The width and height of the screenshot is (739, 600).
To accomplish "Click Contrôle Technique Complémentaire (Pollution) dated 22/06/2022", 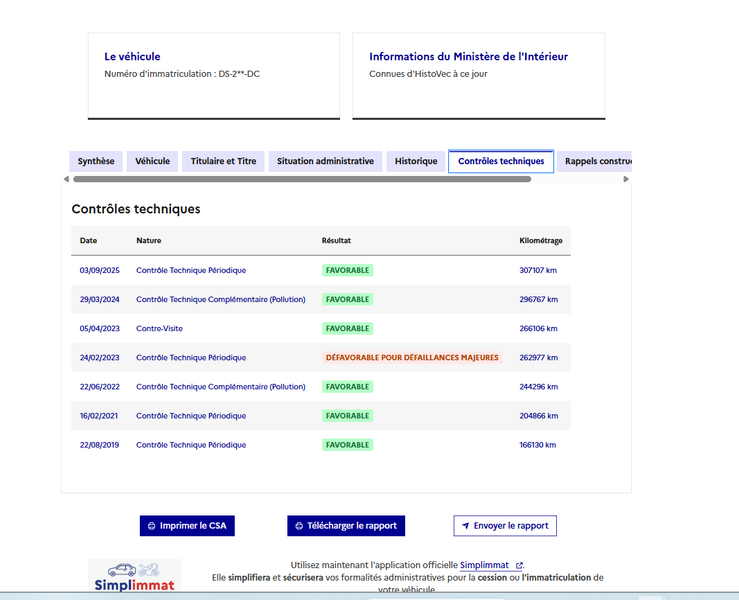I will 221,386.
